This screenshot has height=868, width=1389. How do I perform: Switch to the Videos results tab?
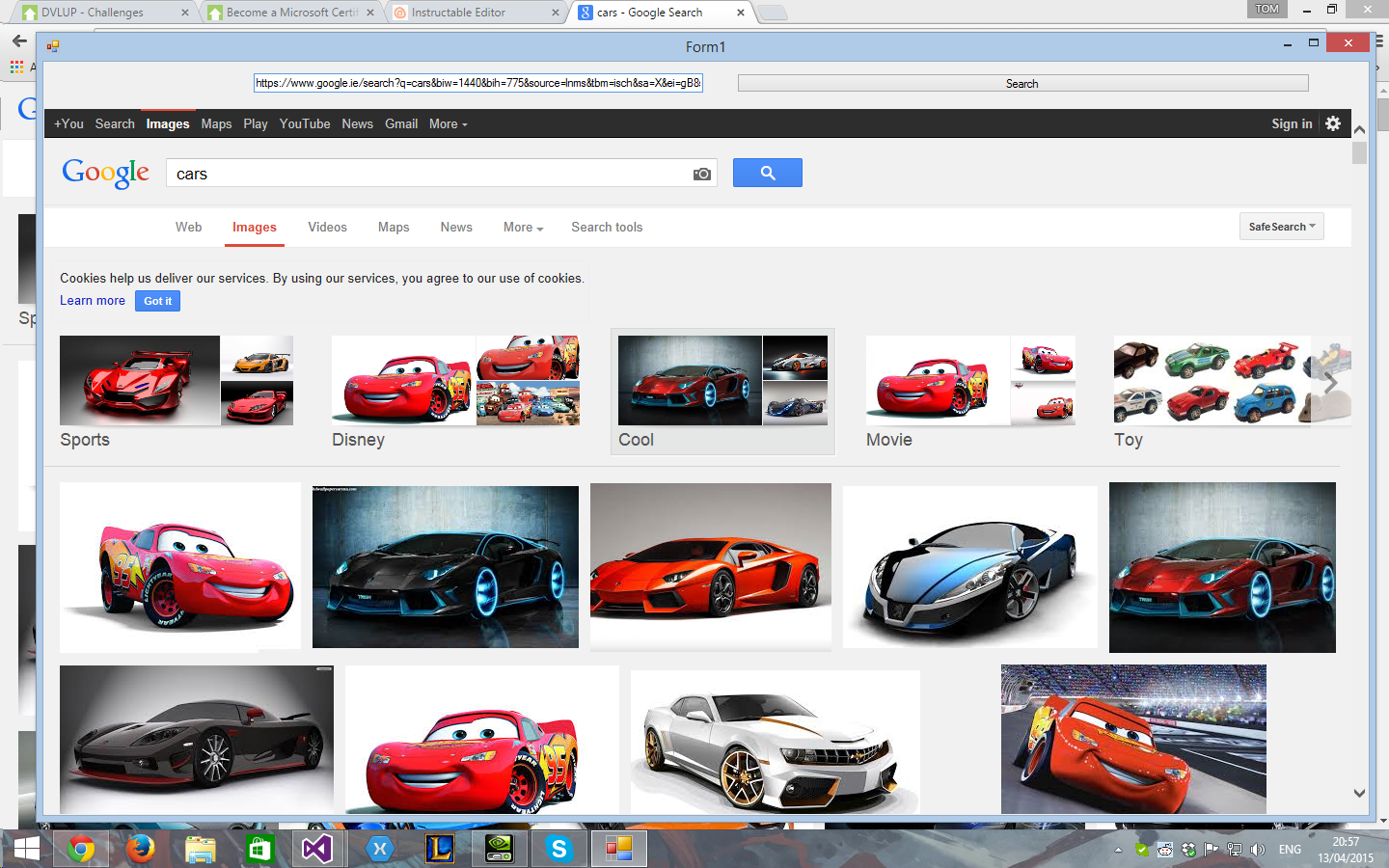click(x=327, y=228)
